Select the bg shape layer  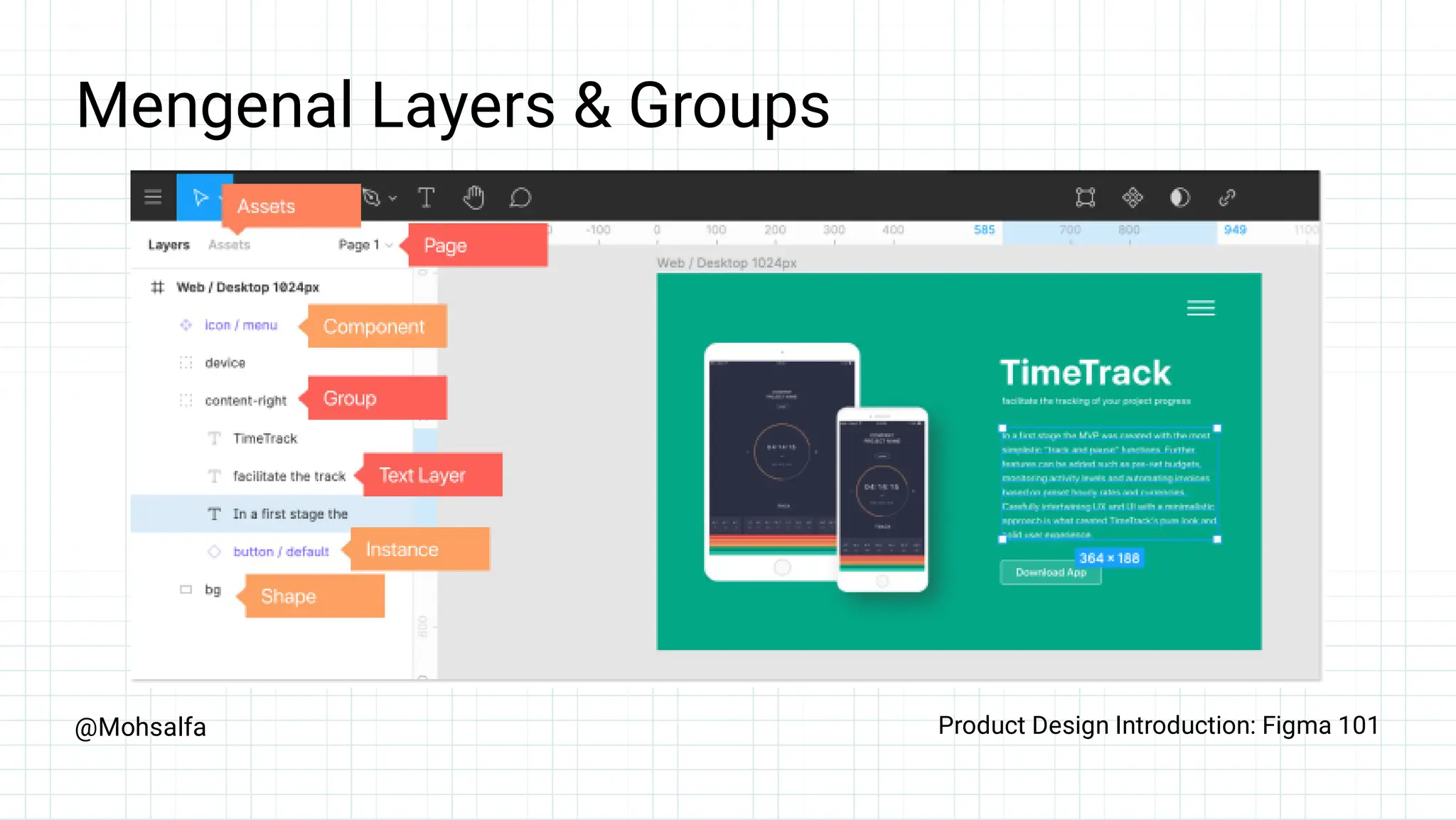(213, 590)
